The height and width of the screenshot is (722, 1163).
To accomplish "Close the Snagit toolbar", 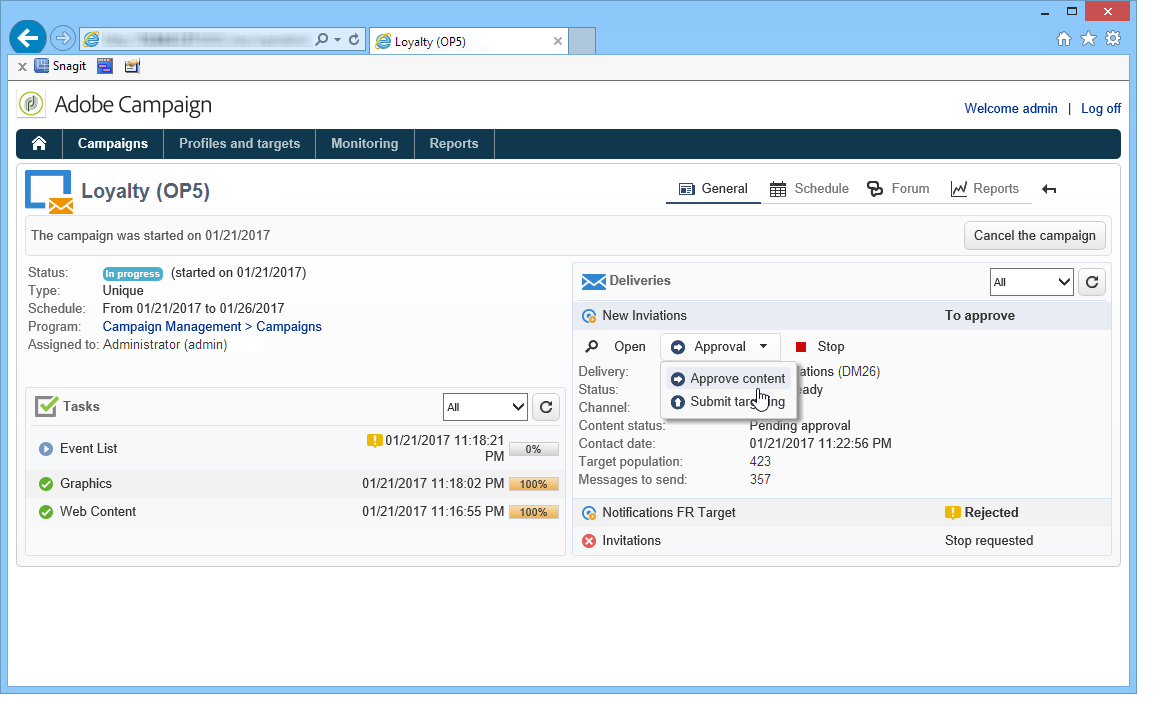I will [22, 67].
